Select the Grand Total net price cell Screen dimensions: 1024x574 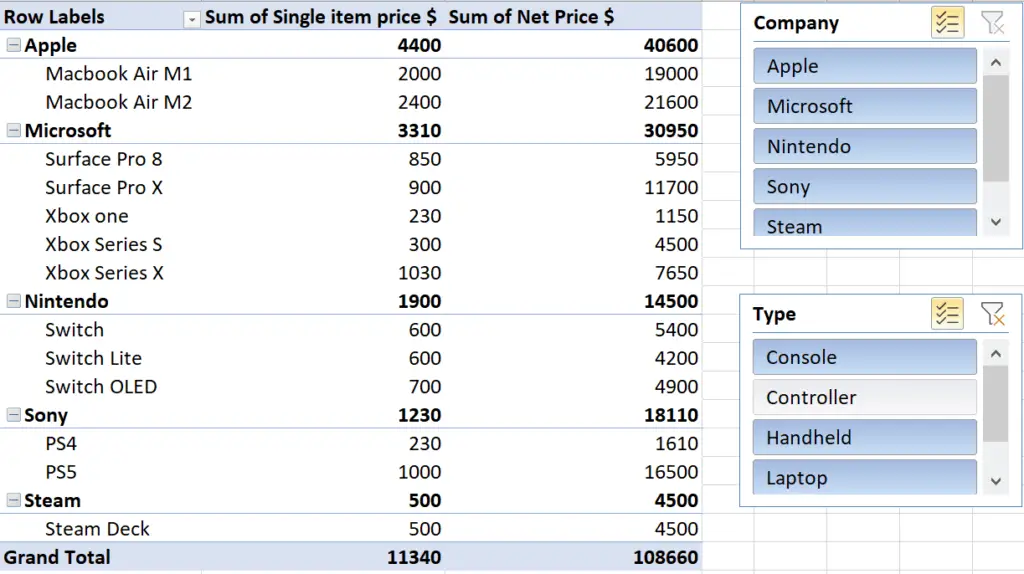pyautogui.click(x=665, y=557)
